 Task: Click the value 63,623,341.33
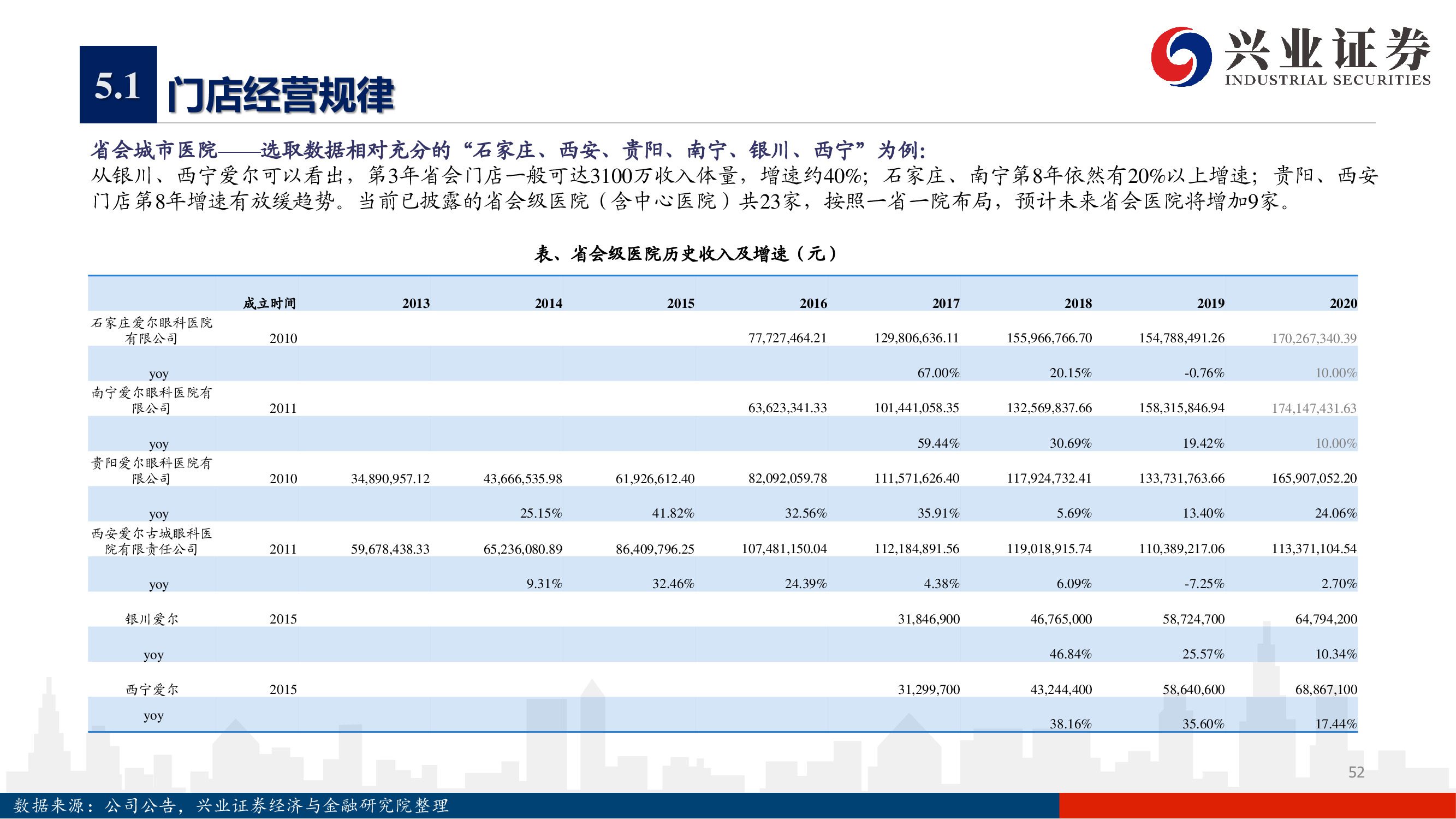coord(787,408)
